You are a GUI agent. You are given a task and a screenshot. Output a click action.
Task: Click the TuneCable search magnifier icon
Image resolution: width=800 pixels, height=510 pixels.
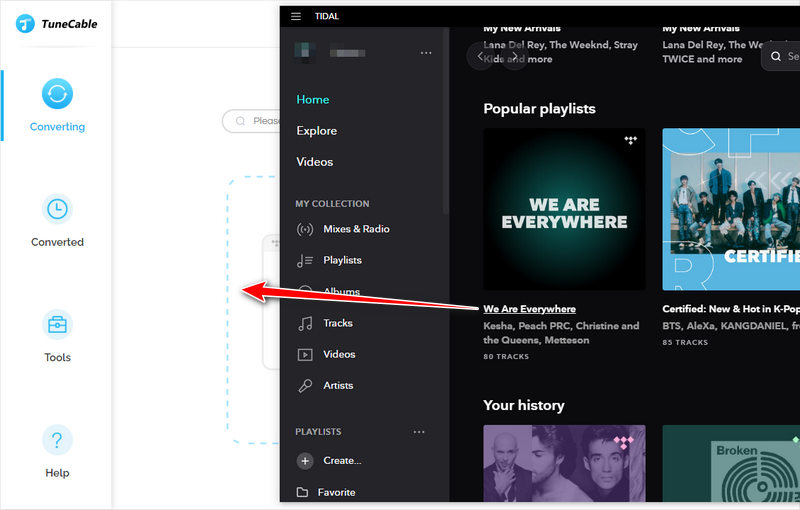pos(240,121)
